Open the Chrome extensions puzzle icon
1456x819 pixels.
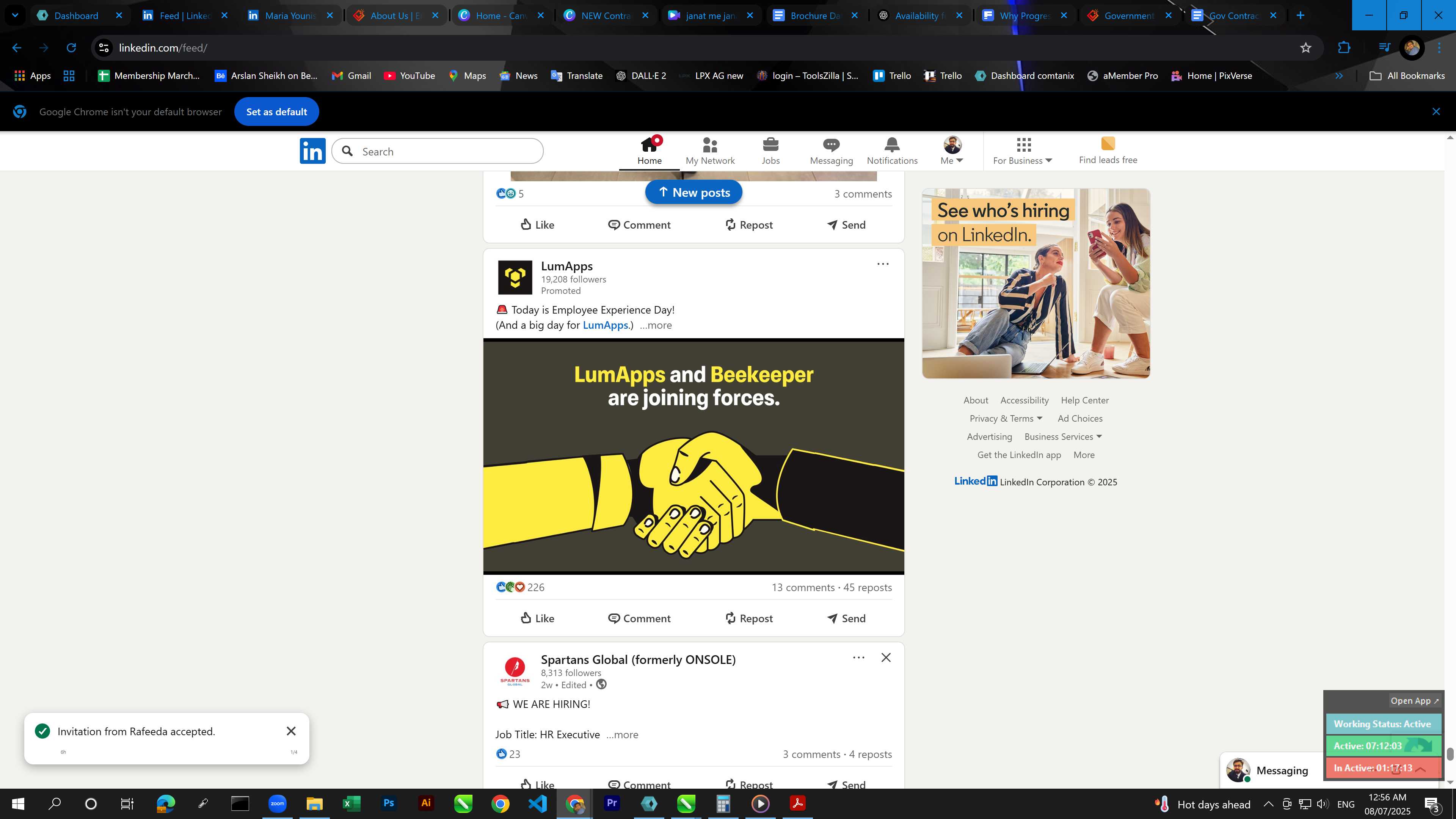1344,48
